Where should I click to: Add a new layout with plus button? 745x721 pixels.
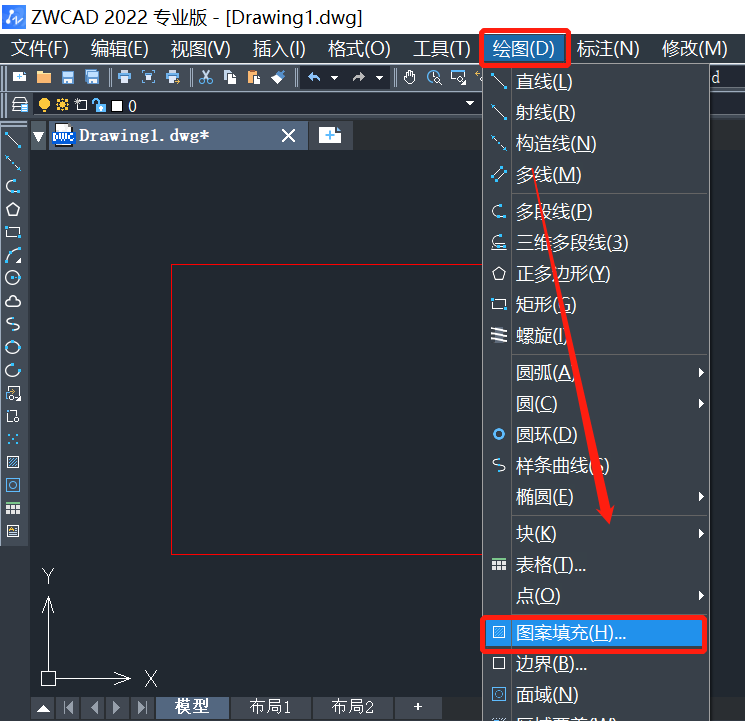[x=418, y=707]
